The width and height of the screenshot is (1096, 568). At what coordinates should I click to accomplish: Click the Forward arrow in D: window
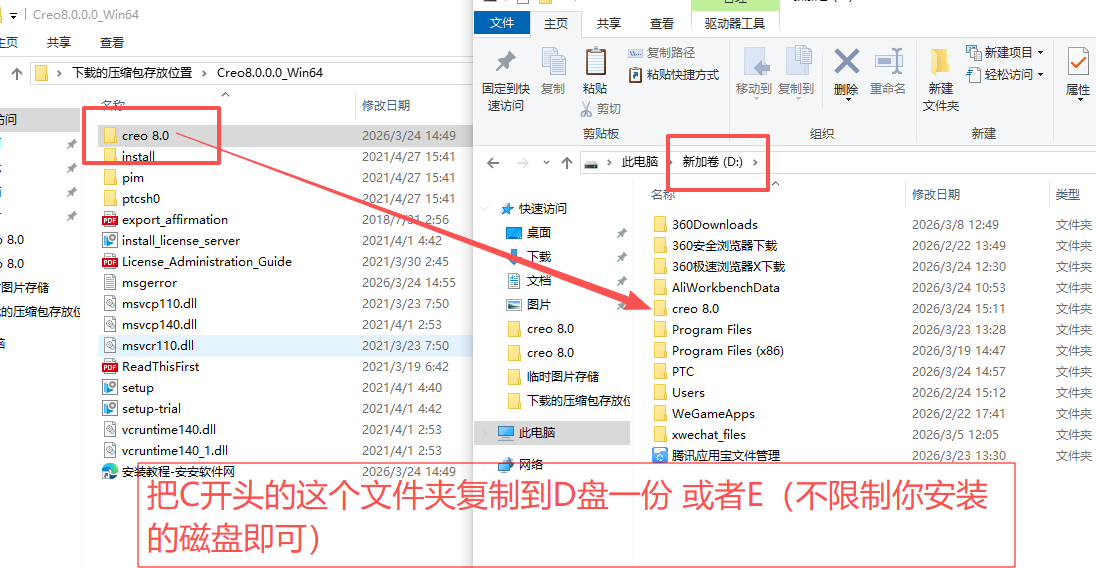point(522,163)
